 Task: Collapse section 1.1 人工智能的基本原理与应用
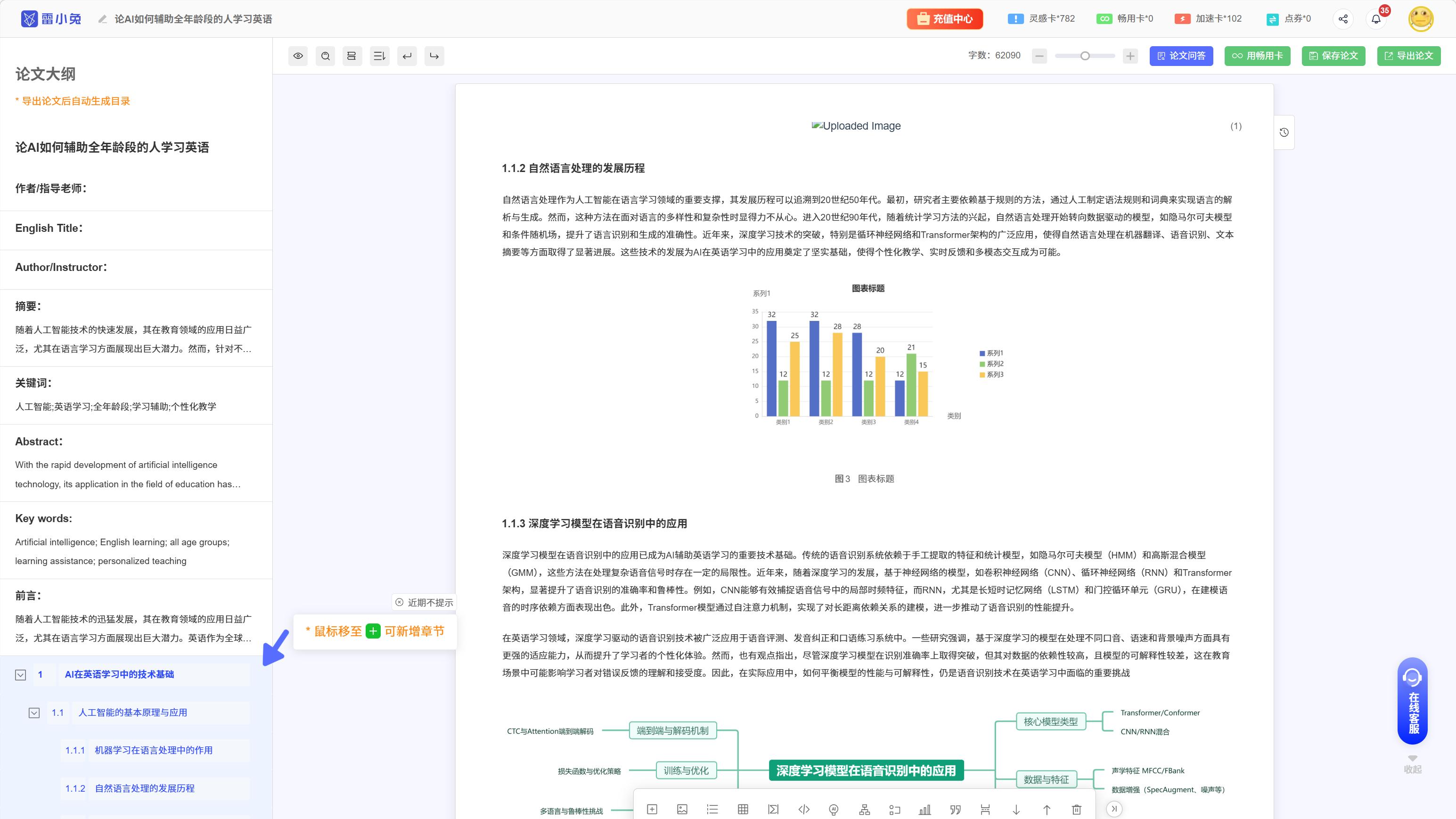coord(34,713)
